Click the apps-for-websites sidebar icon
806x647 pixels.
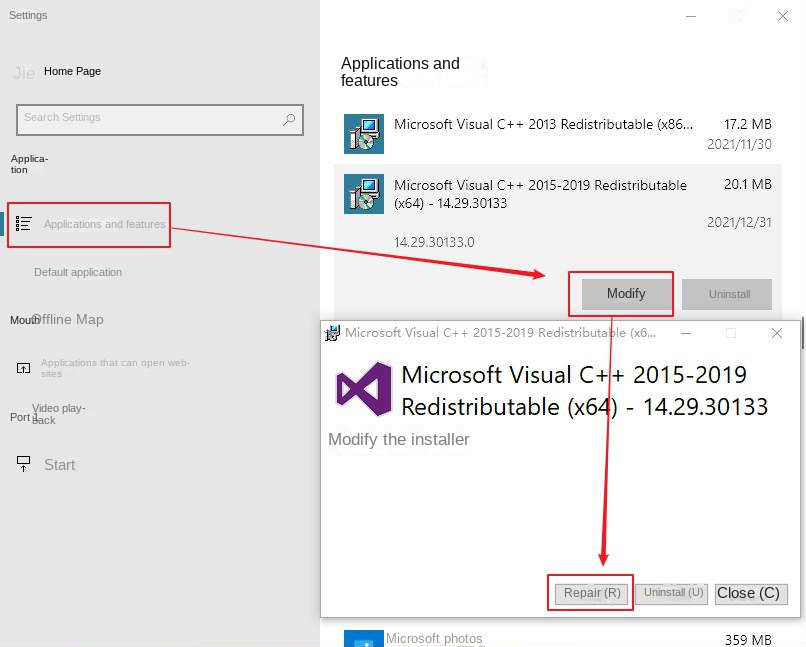click(23, 368)
